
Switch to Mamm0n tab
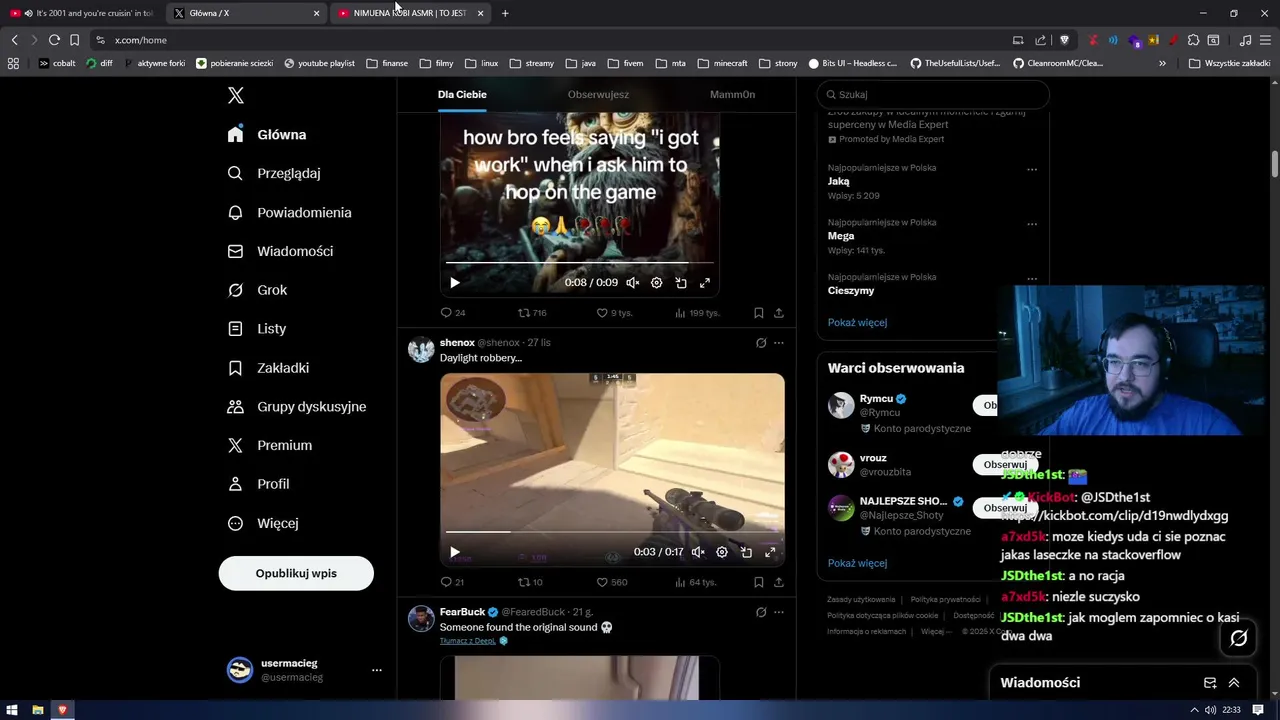coord(732,94)
